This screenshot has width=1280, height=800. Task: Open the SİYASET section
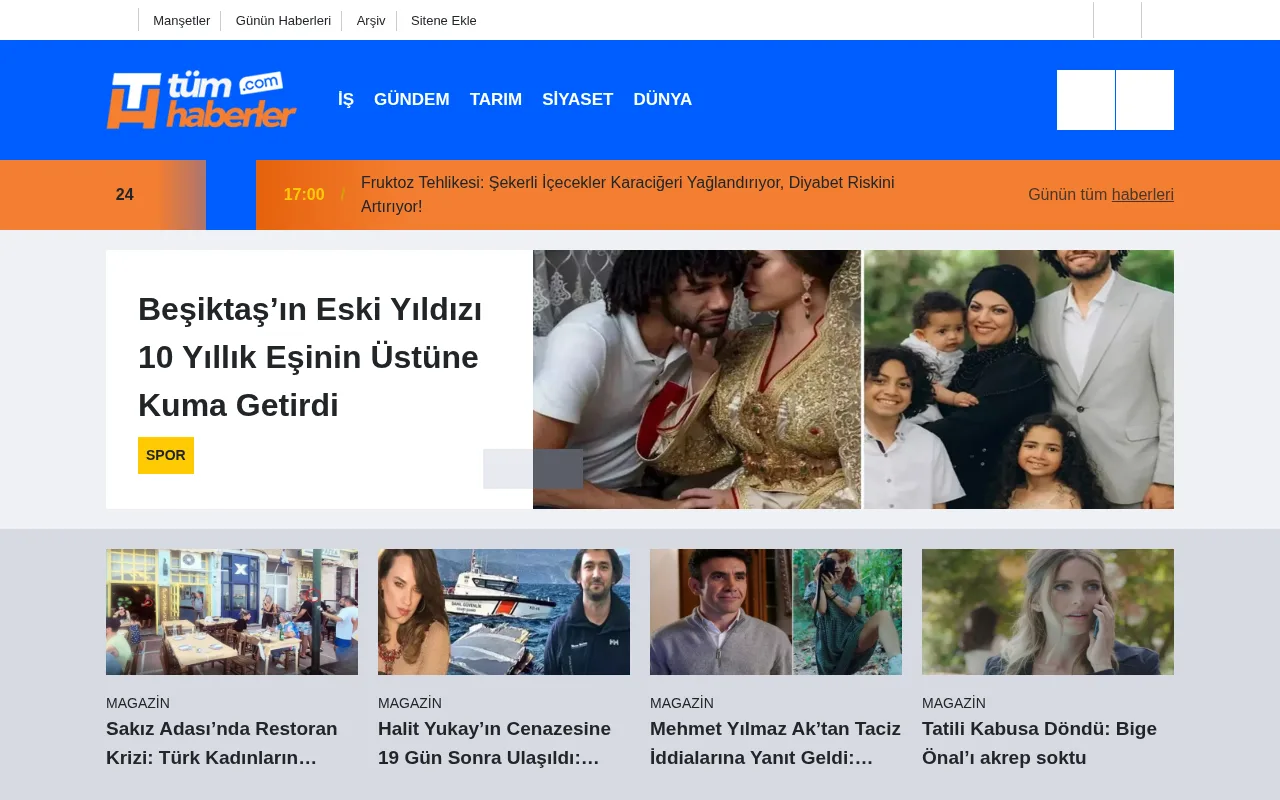[x=578, y=99]
